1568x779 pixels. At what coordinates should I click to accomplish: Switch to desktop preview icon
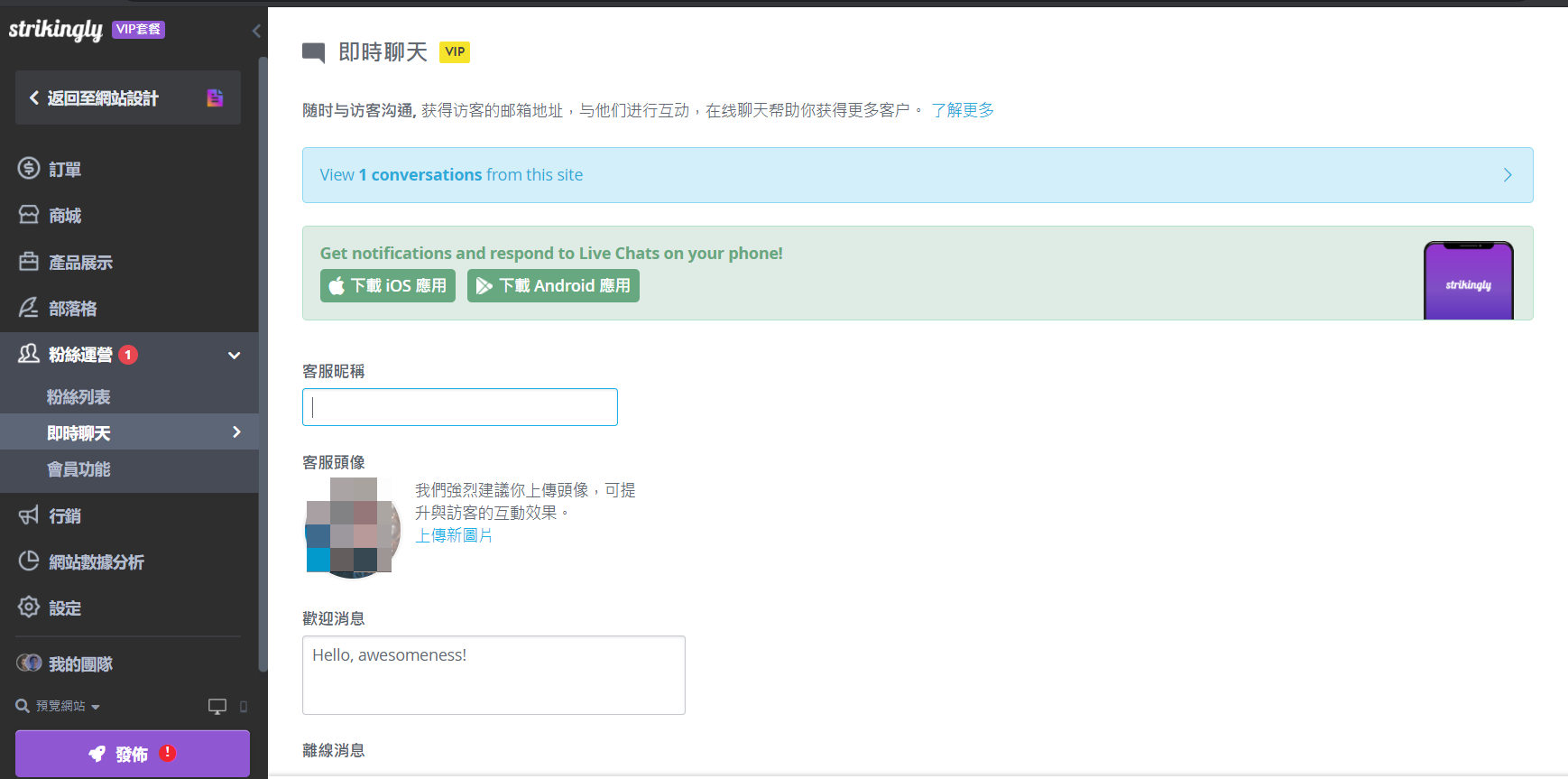pyautogui.click(x=217, y=707)
